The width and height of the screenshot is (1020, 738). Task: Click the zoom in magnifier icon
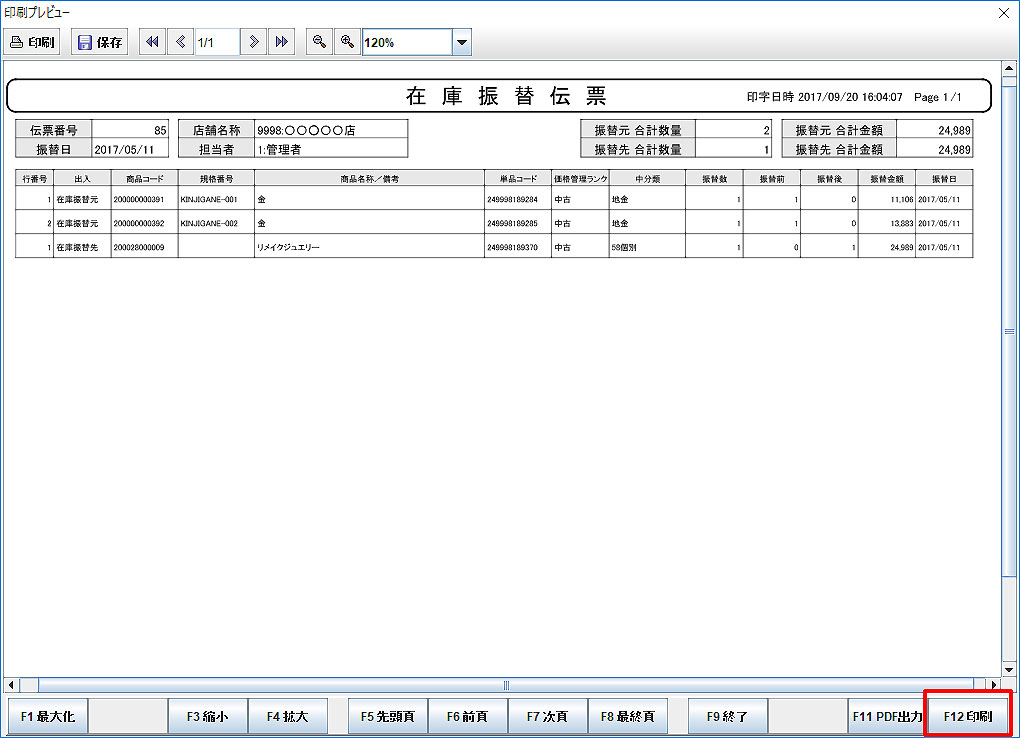347,42
